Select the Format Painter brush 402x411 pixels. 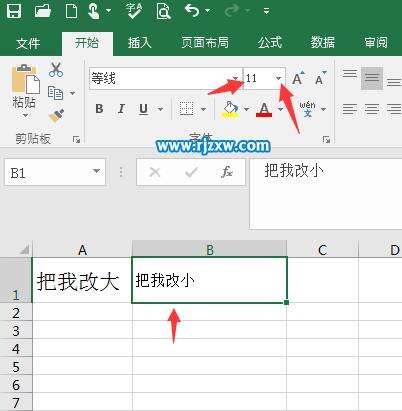pyautogui.click(x=56, y=116)
